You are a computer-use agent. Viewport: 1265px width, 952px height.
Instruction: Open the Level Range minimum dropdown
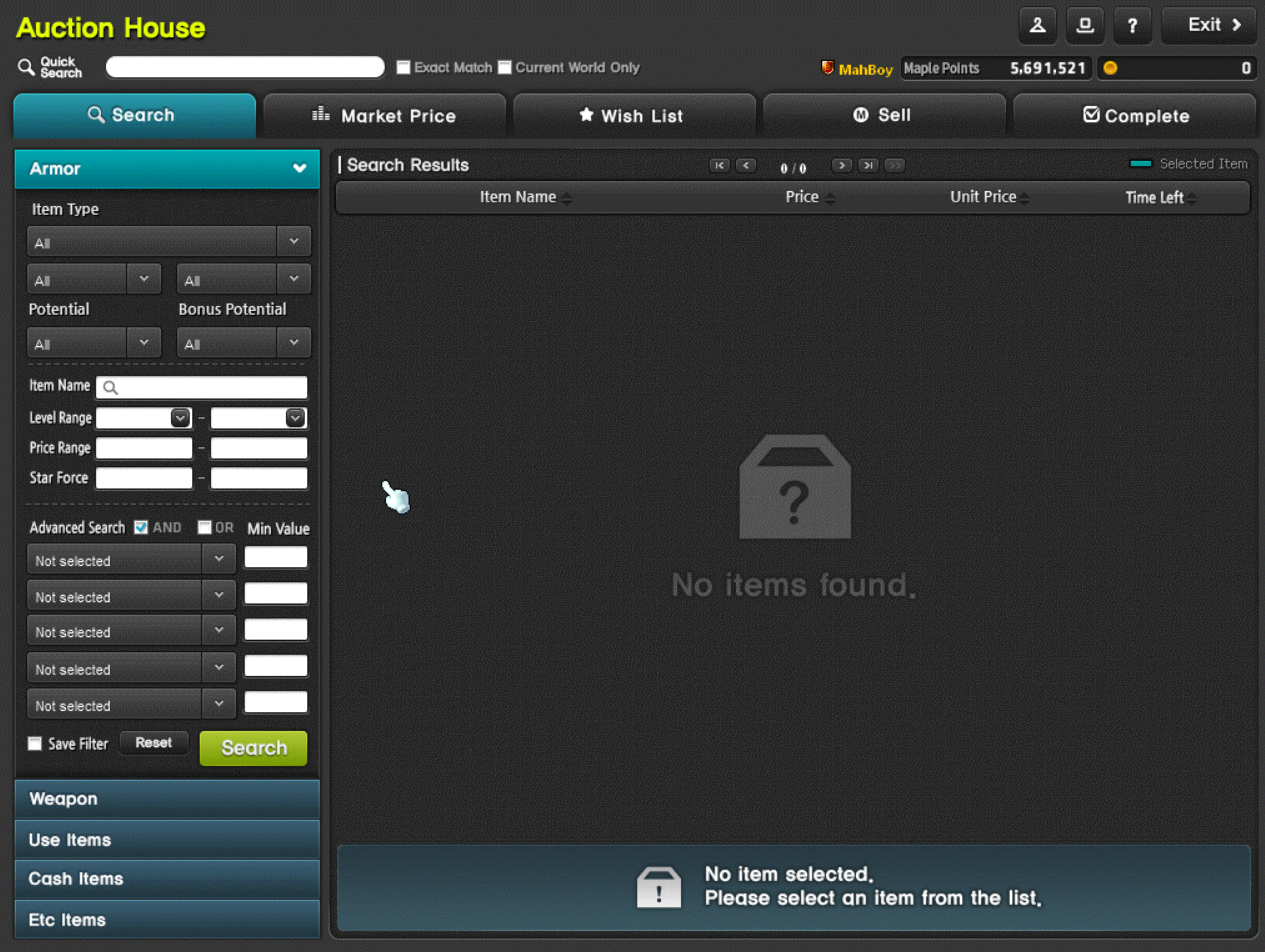180,418
